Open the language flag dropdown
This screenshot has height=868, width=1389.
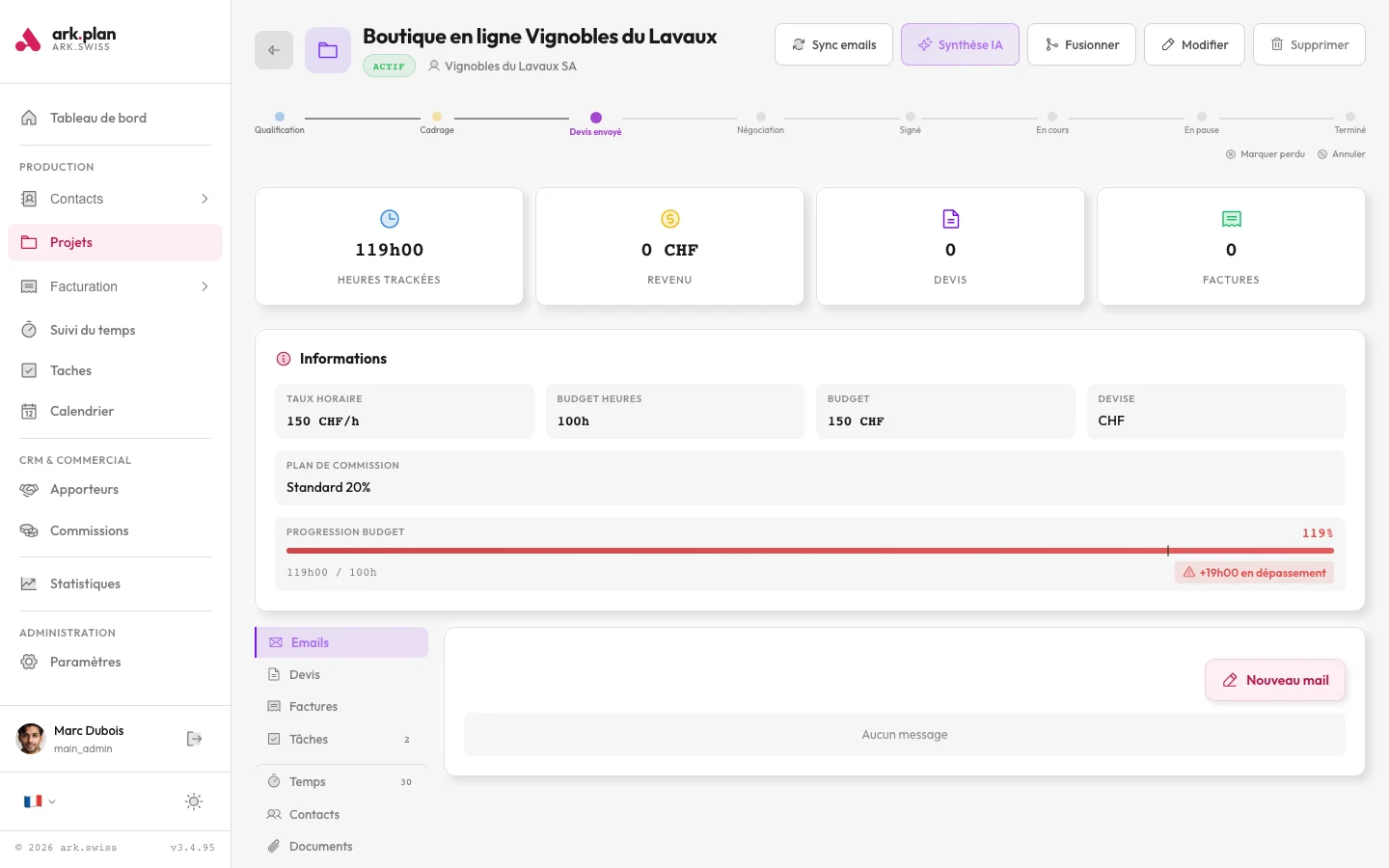tap(40, 801)
